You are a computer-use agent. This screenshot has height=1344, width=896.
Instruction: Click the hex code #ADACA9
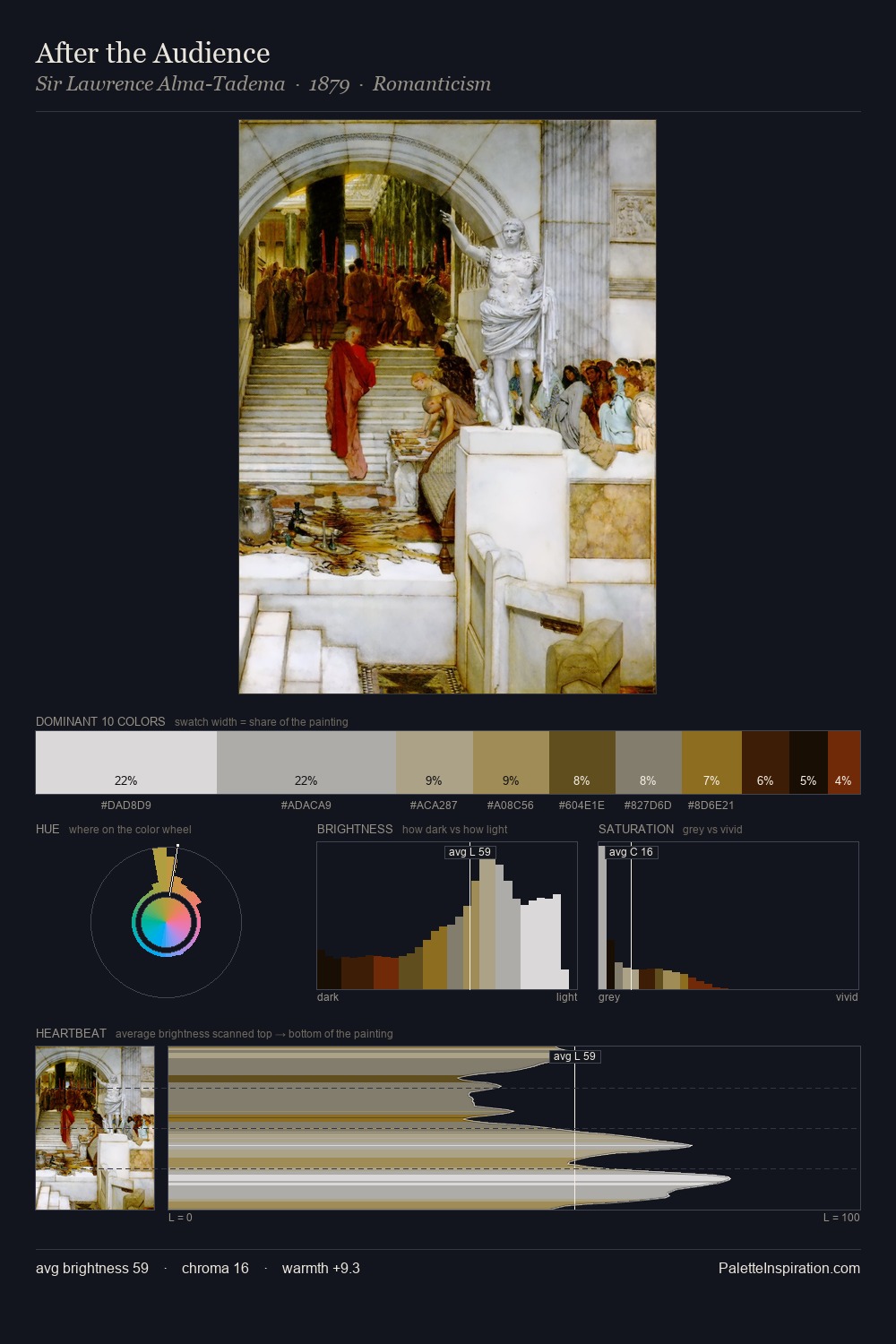coord(306,806)
